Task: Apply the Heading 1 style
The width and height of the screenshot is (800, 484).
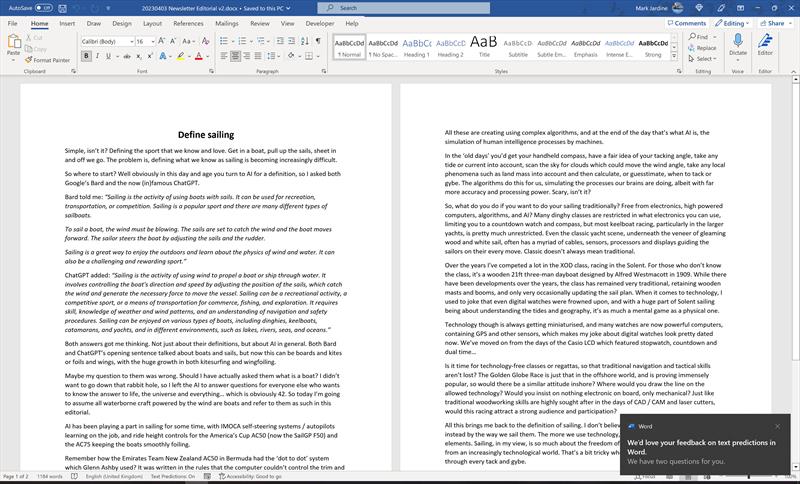Action: click(x=417, y=47)
